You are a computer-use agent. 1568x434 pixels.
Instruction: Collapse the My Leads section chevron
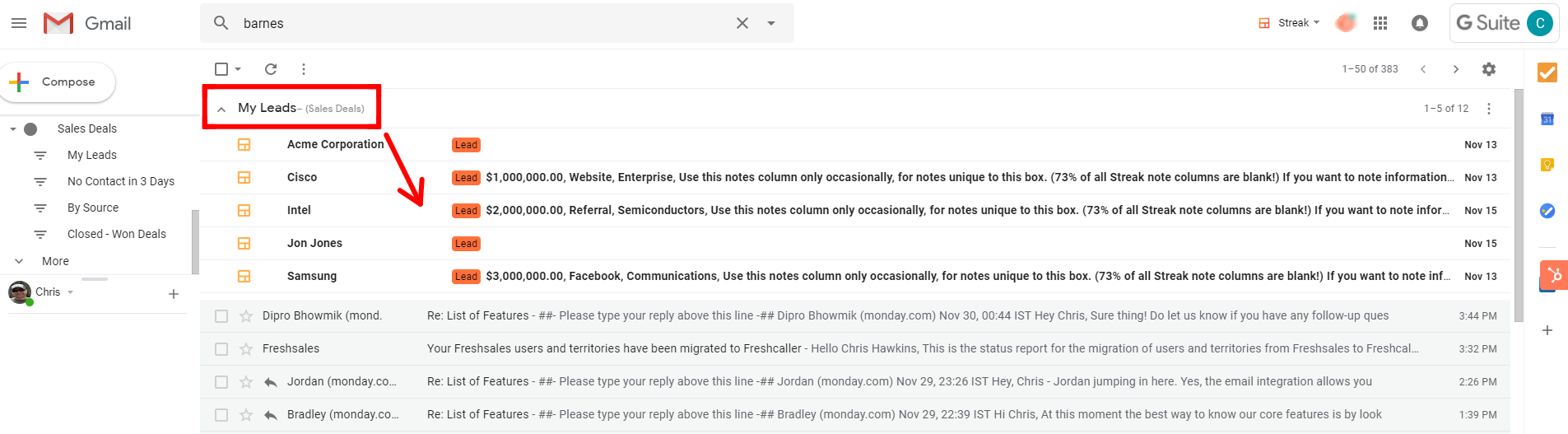pyautogui.click(x=221, y=109)
